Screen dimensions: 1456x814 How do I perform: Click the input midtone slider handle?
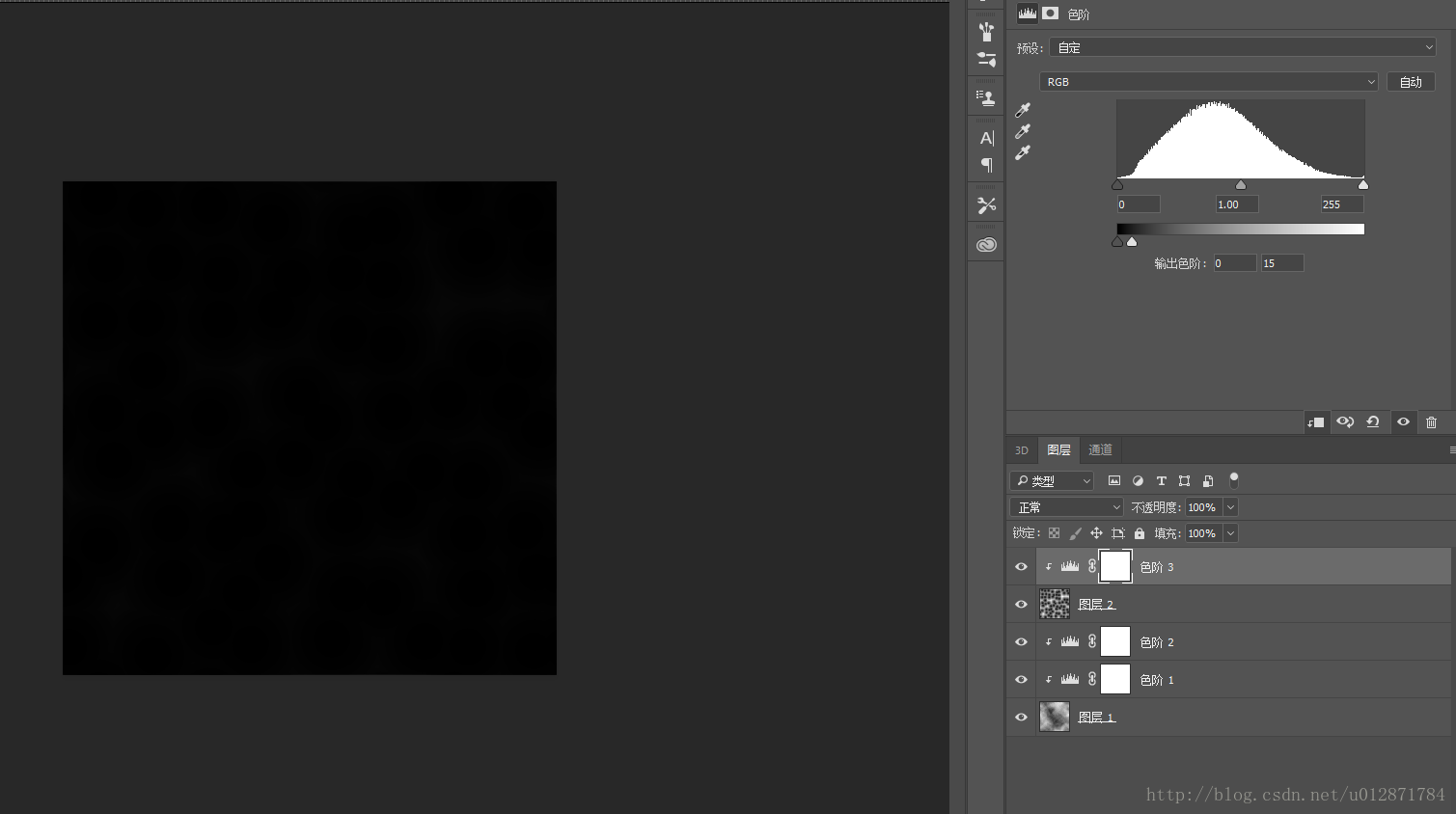click(x=1241, y=185)
